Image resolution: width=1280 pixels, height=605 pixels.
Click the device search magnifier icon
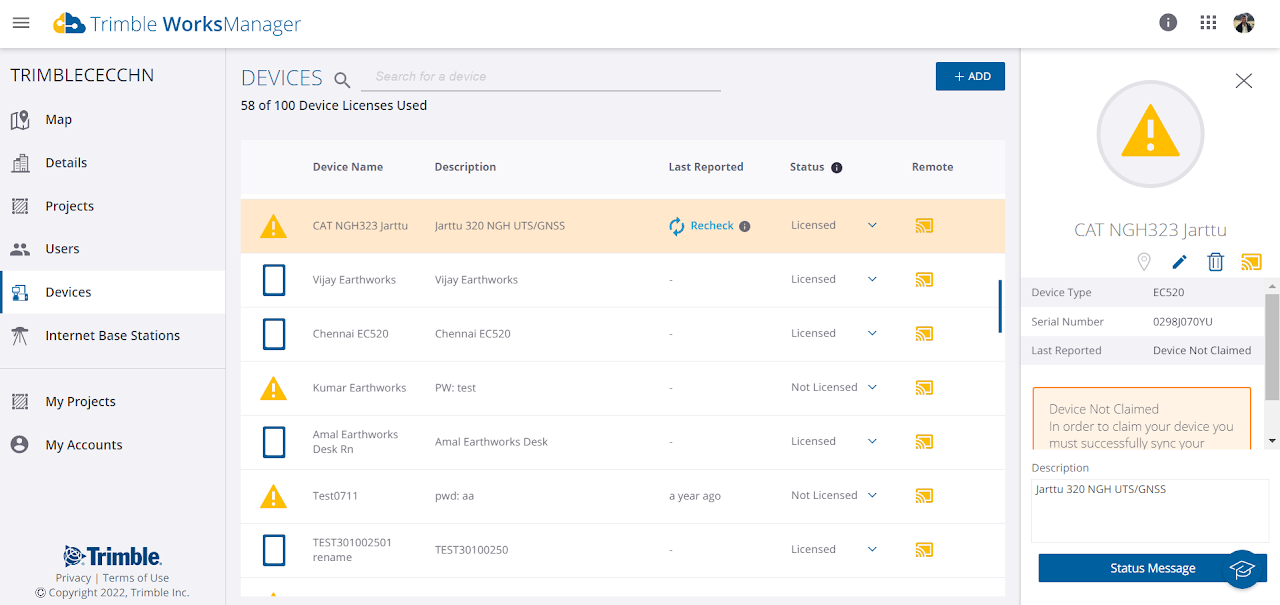point(342,80)
